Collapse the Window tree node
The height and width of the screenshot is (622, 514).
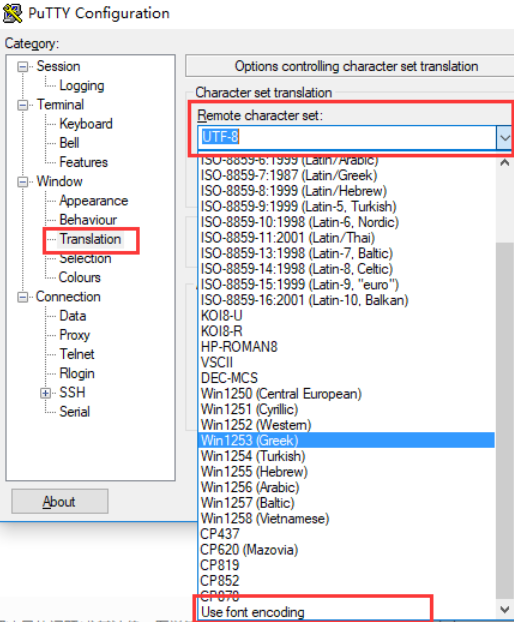pos(23,182)
